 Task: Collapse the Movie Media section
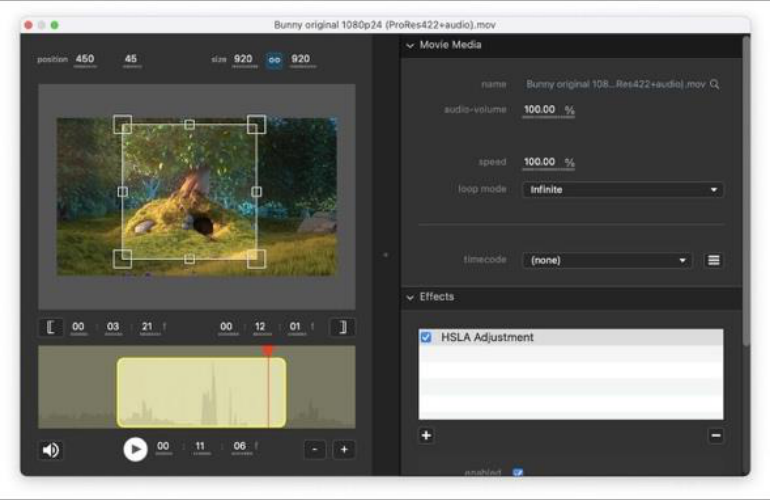[x=410, y=45]
